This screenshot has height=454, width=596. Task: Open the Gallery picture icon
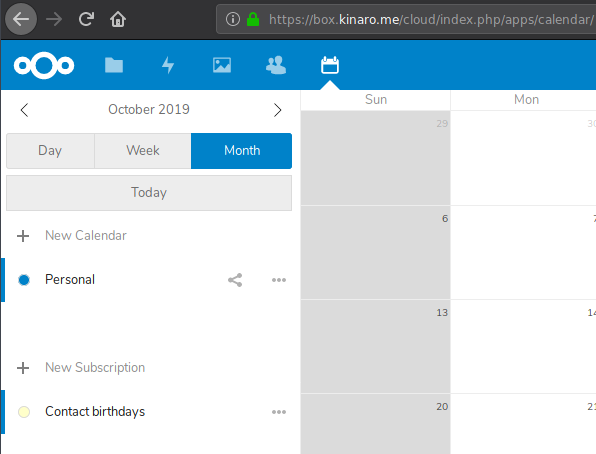222,65
